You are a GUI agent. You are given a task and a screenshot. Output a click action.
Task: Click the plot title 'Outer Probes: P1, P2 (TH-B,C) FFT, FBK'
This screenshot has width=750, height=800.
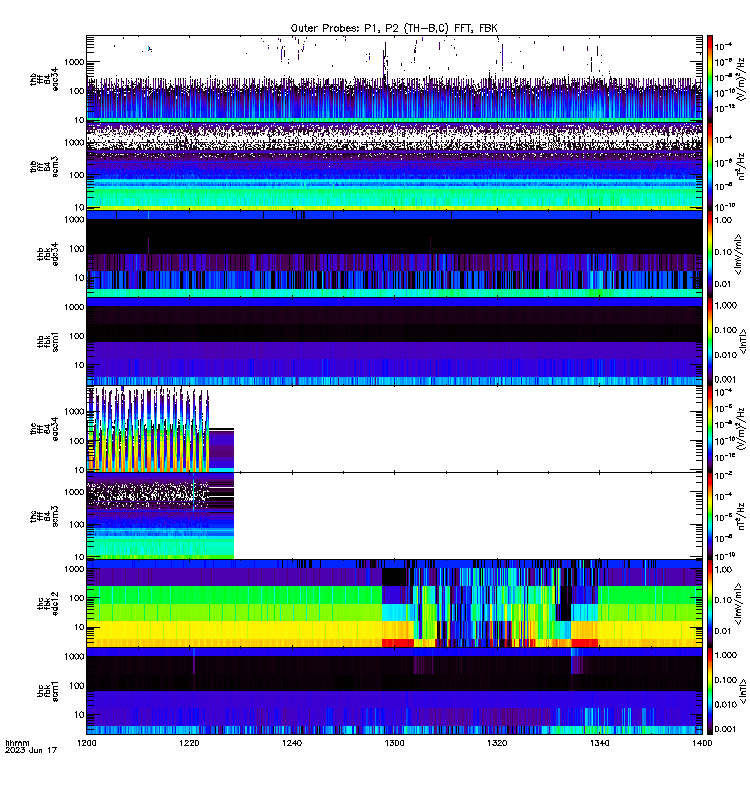(x=394, y=29)
